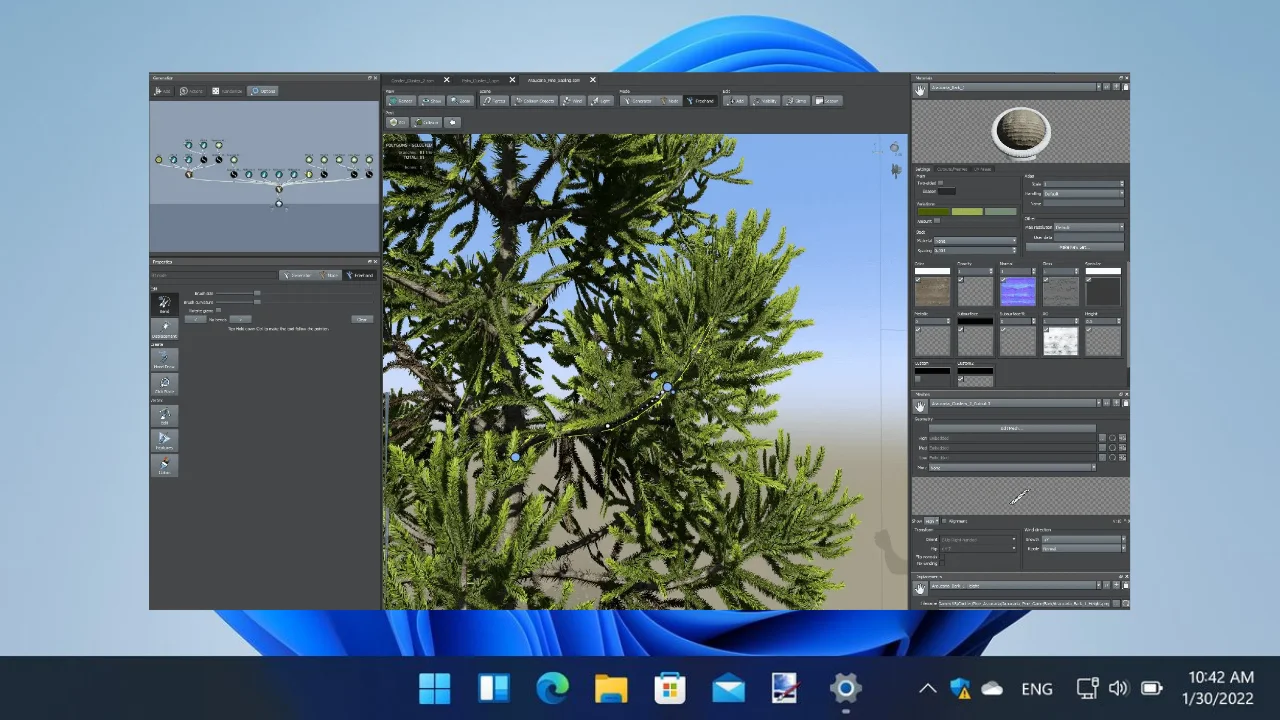Adjust the Brush curvature slider

pyautogui.click(x=257, y=302)
